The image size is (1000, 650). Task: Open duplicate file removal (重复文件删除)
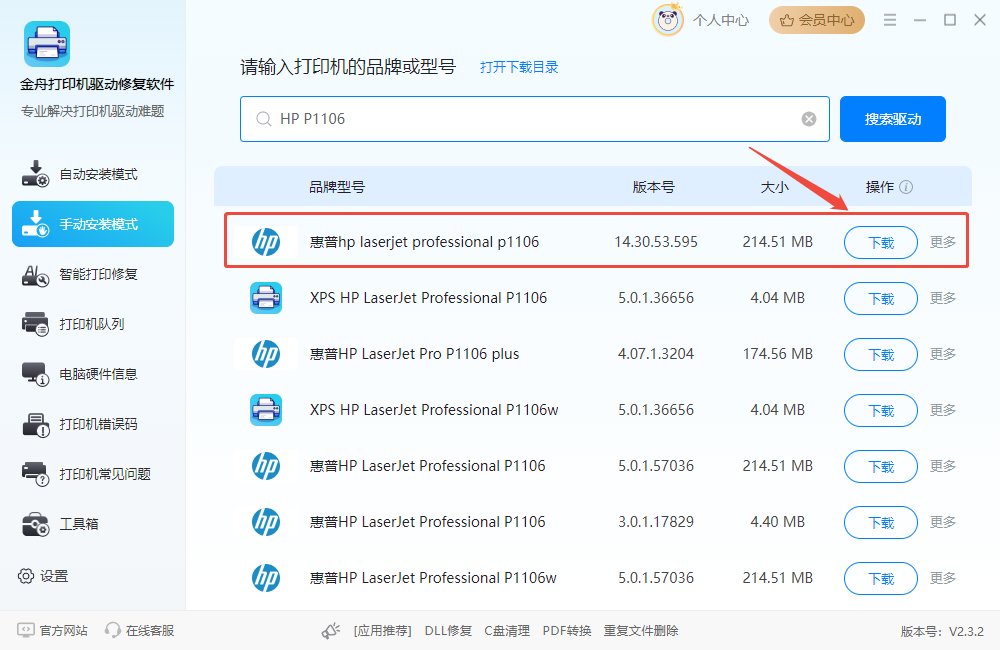(x=641, y=631)
